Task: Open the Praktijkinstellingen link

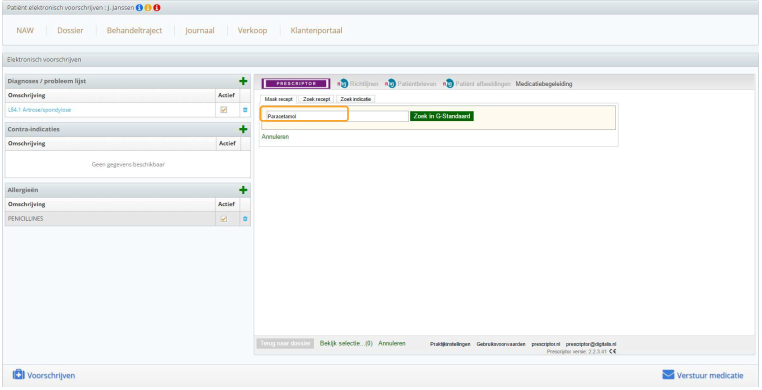Action: pos(450,344)
